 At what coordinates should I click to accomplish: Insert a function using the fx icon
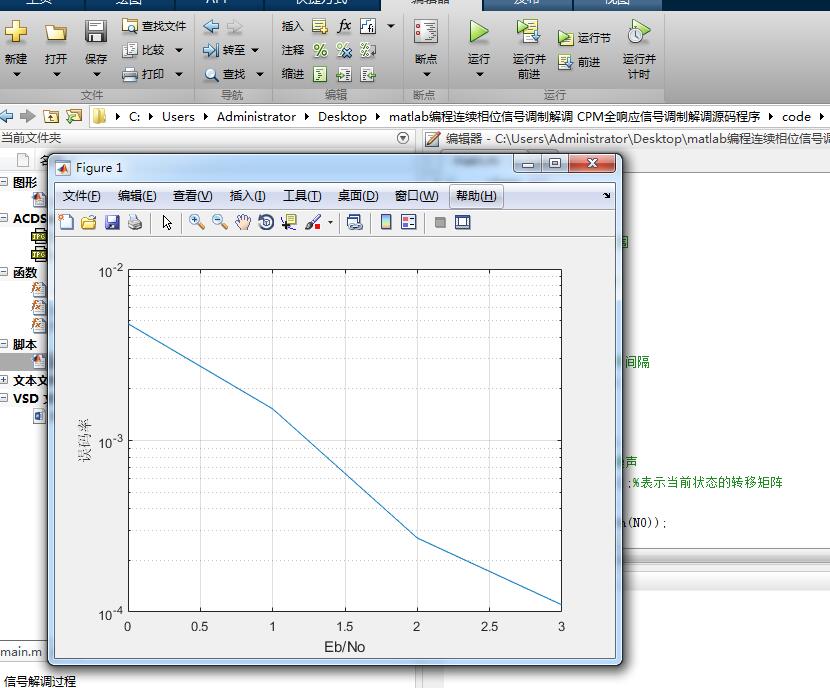point(344,26)
